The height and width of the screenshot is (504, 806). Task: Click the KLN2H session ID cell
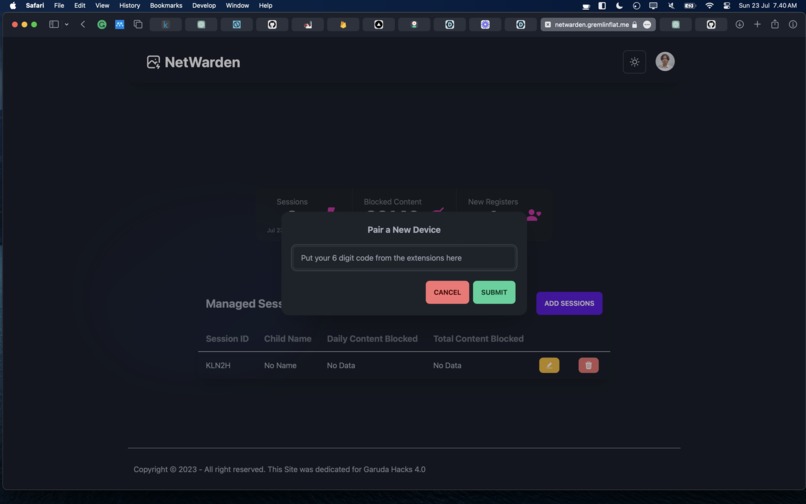point(218,365)
